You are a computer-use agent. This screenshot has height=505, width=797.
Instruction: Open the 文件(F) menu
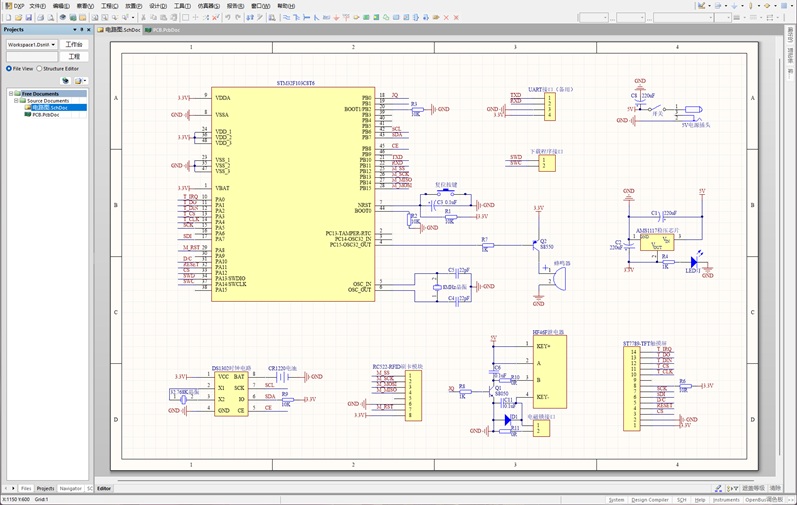click(x=37, y=6)
